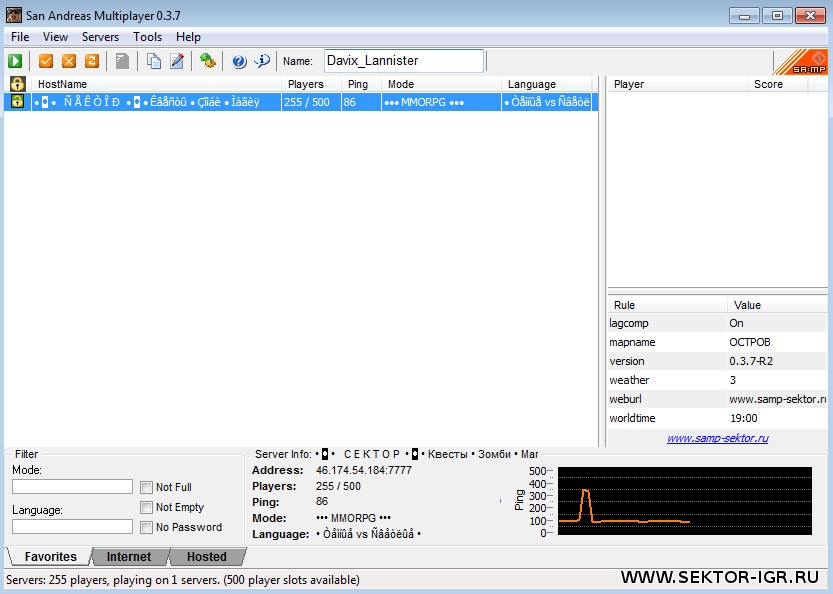Image resolution: width=833 pixels, height=594 pixels.
Task: Sort servers by the Players column header
Action: (311, 84)
